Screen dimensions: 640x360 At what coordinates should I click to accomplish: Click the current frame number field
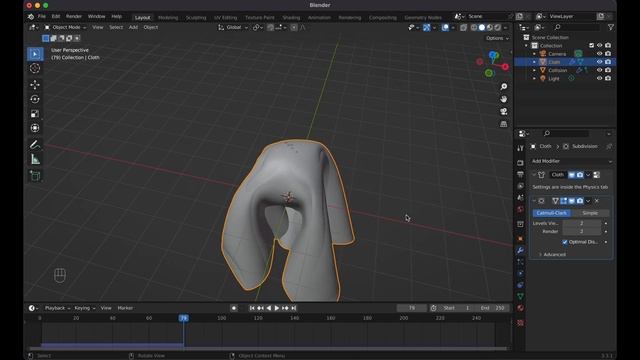pos(412,308)
